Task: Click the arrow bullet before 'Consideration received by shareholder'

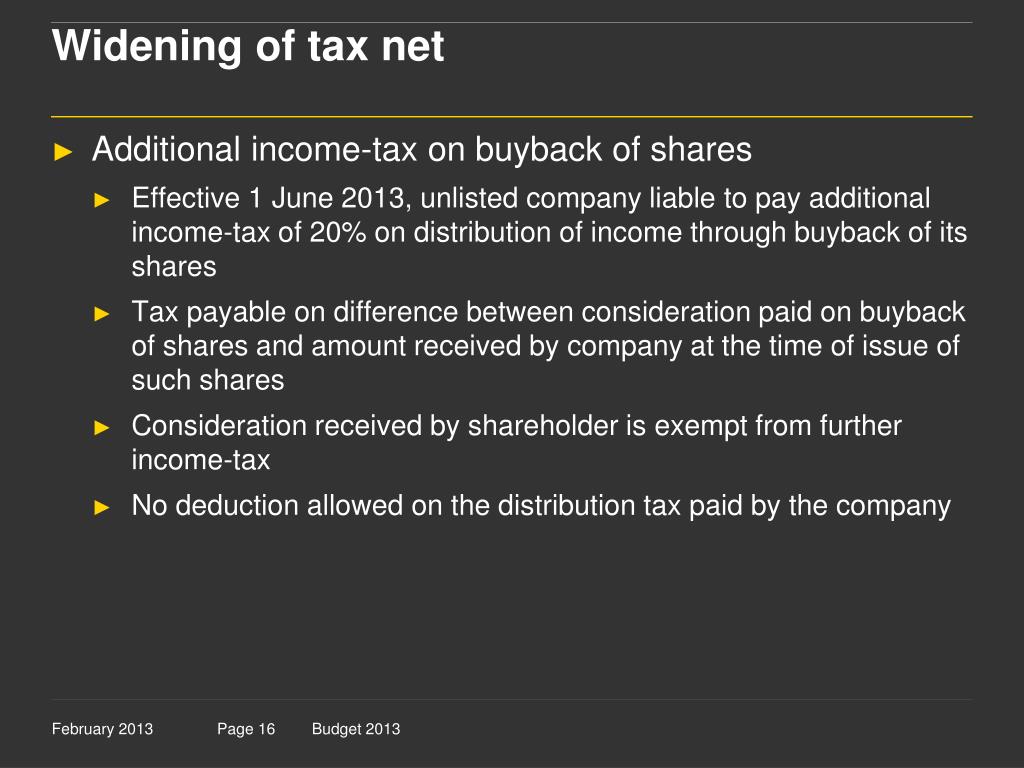Action: [102, 428]
